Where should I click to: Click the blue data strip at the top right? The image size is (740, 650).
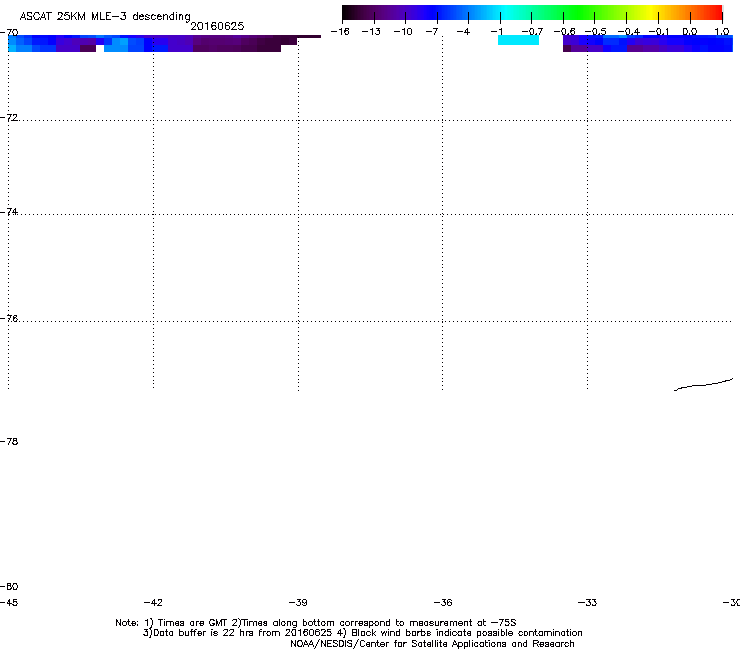[648, 43]
